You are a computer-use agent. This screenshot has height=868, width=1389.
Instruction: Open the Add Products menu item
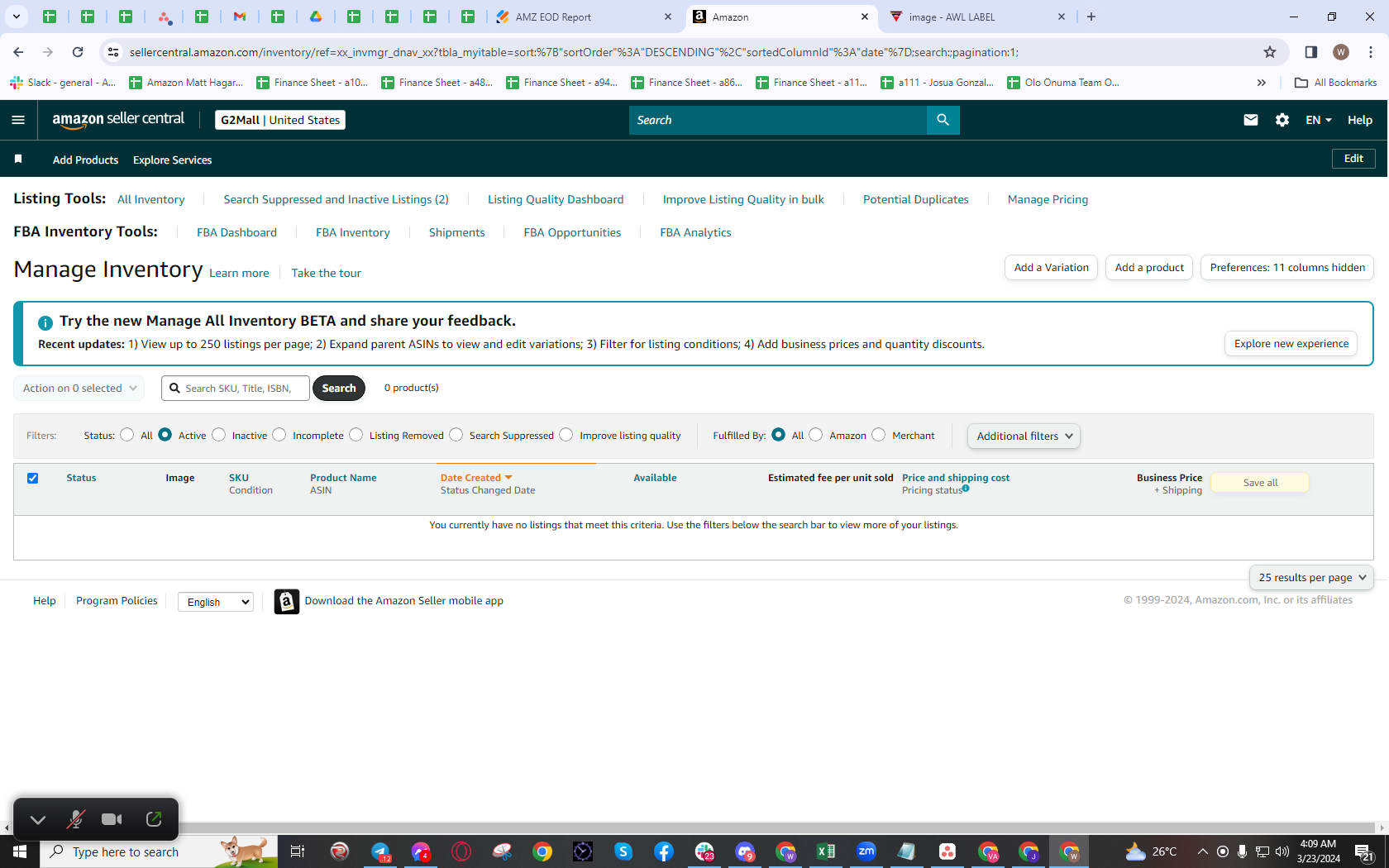[x=85, y=160]
